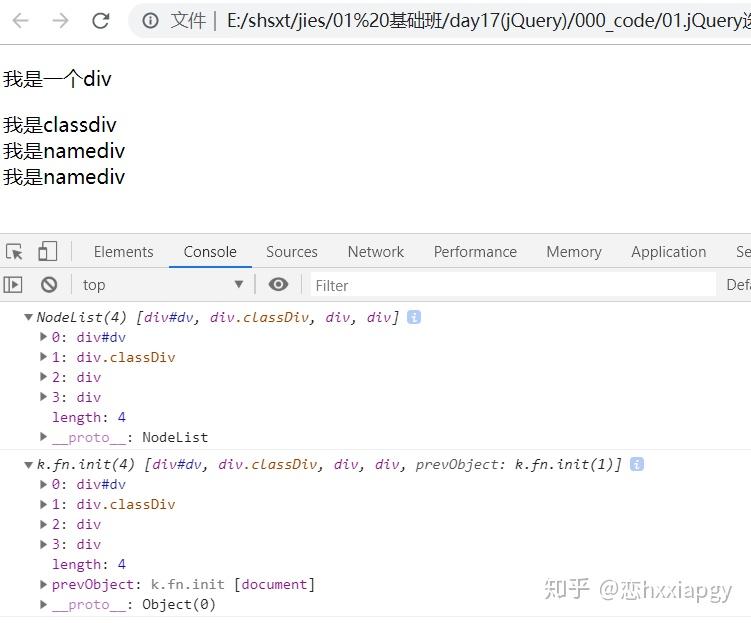The image size is (751, 623).
Task: Focus the console Filter field
Action: pos(513,285)
